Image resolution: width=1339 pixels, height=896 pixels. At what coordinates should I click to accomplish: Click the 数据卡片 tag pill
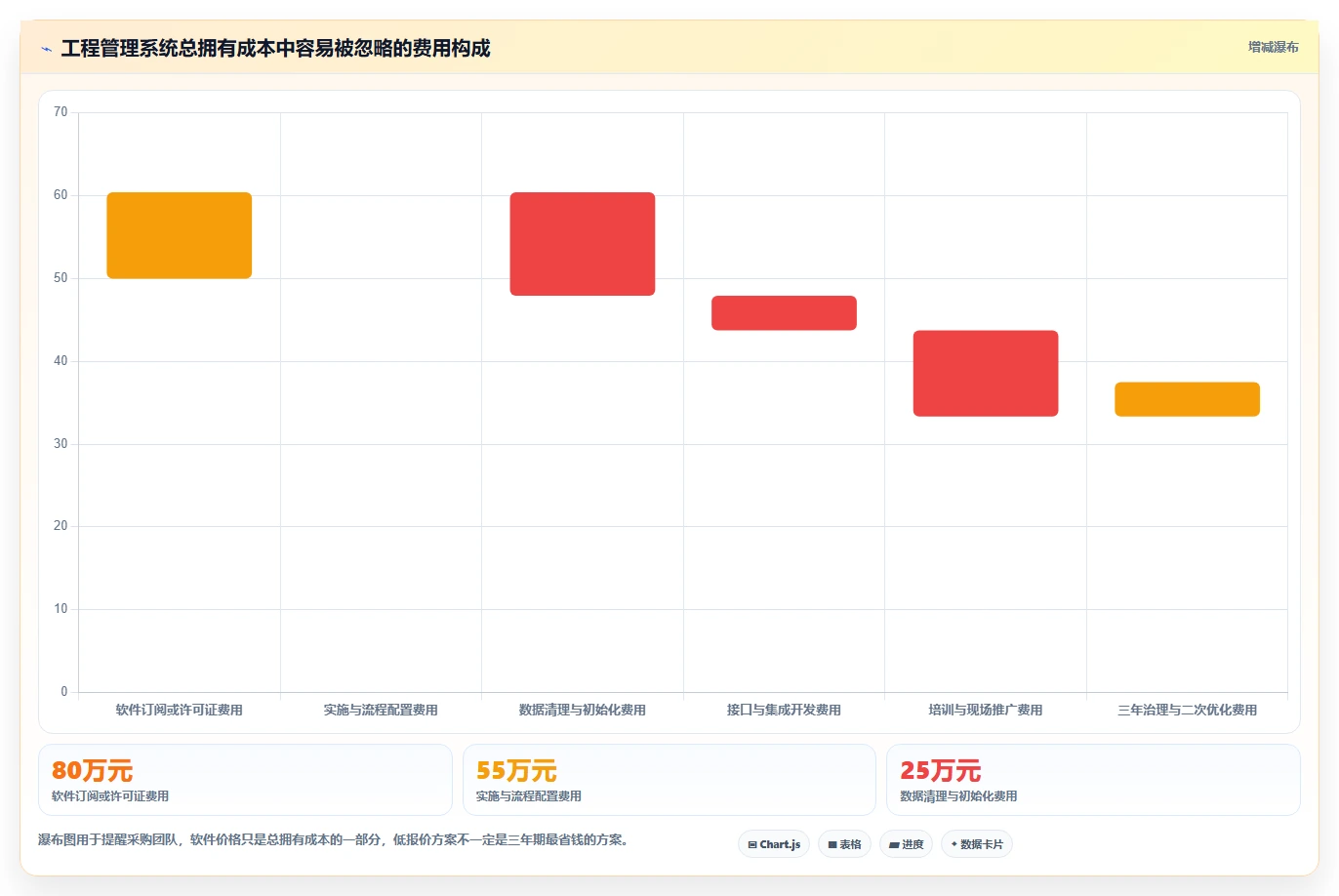click(977, 844)
